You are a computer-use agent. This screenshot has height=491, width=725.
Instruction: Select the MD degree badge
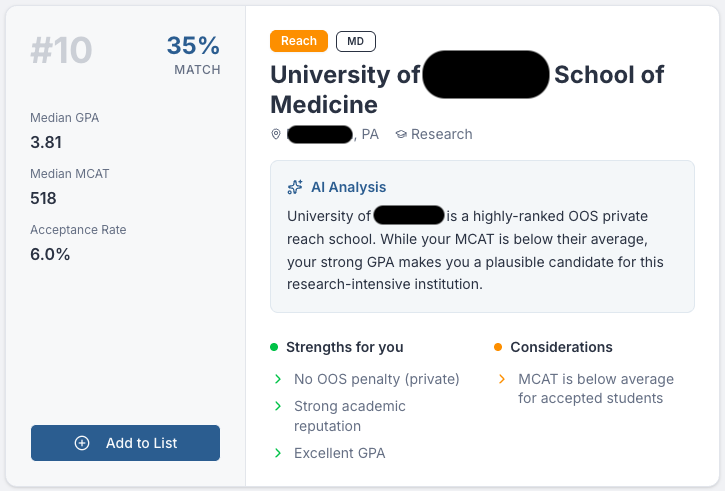pyautogui.click(x=356, y=41)
